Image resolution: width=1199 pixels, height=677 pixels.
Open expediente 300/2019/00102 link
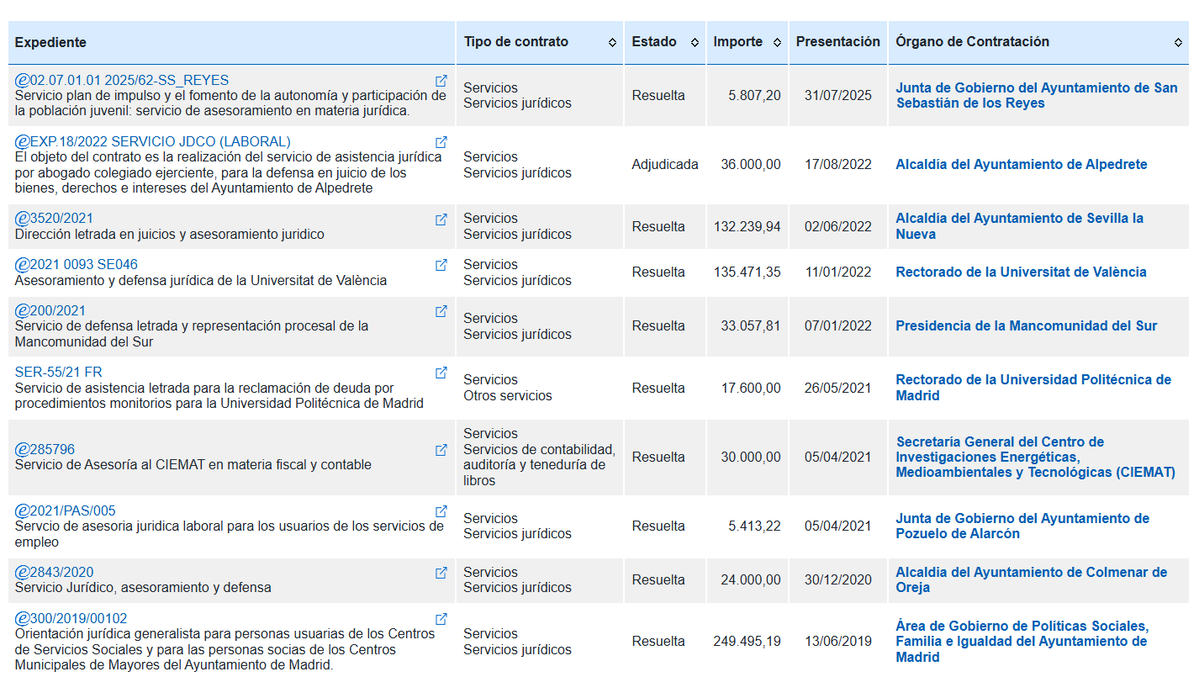pyautogui.click(x=70, y=618)
